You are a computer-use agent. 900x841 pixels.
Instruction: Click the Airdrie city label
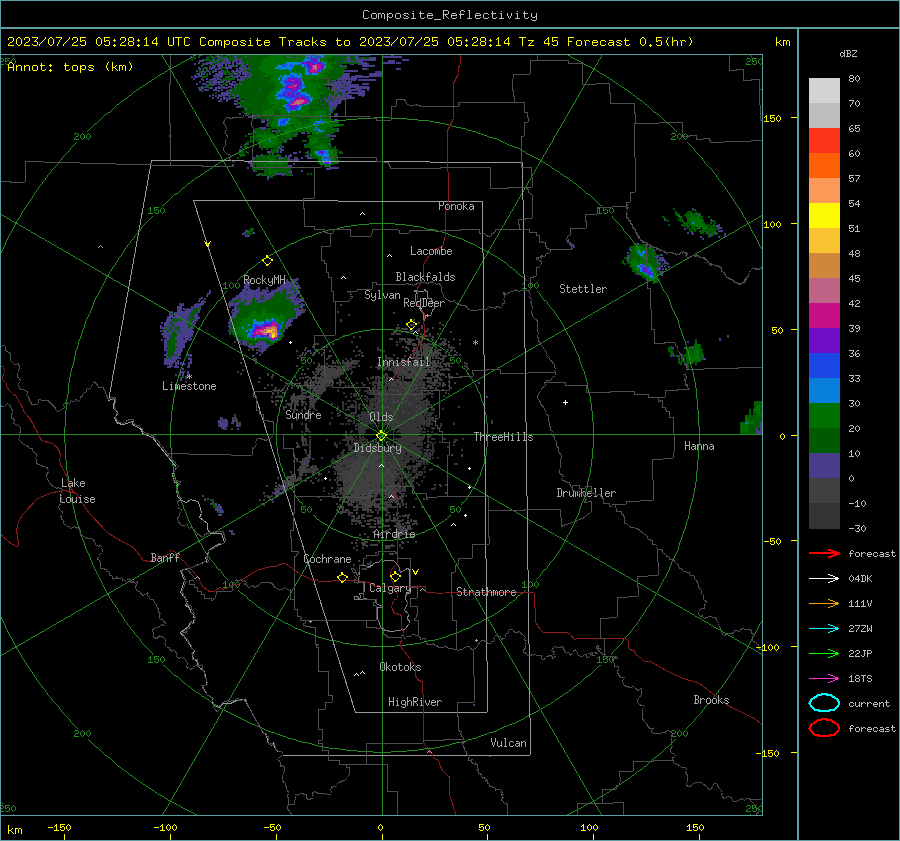pos(394,534)
